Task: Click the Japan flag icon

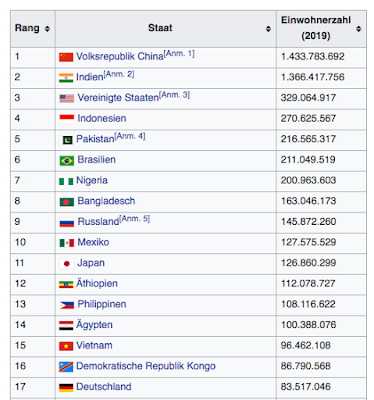Action: point(67,264)
